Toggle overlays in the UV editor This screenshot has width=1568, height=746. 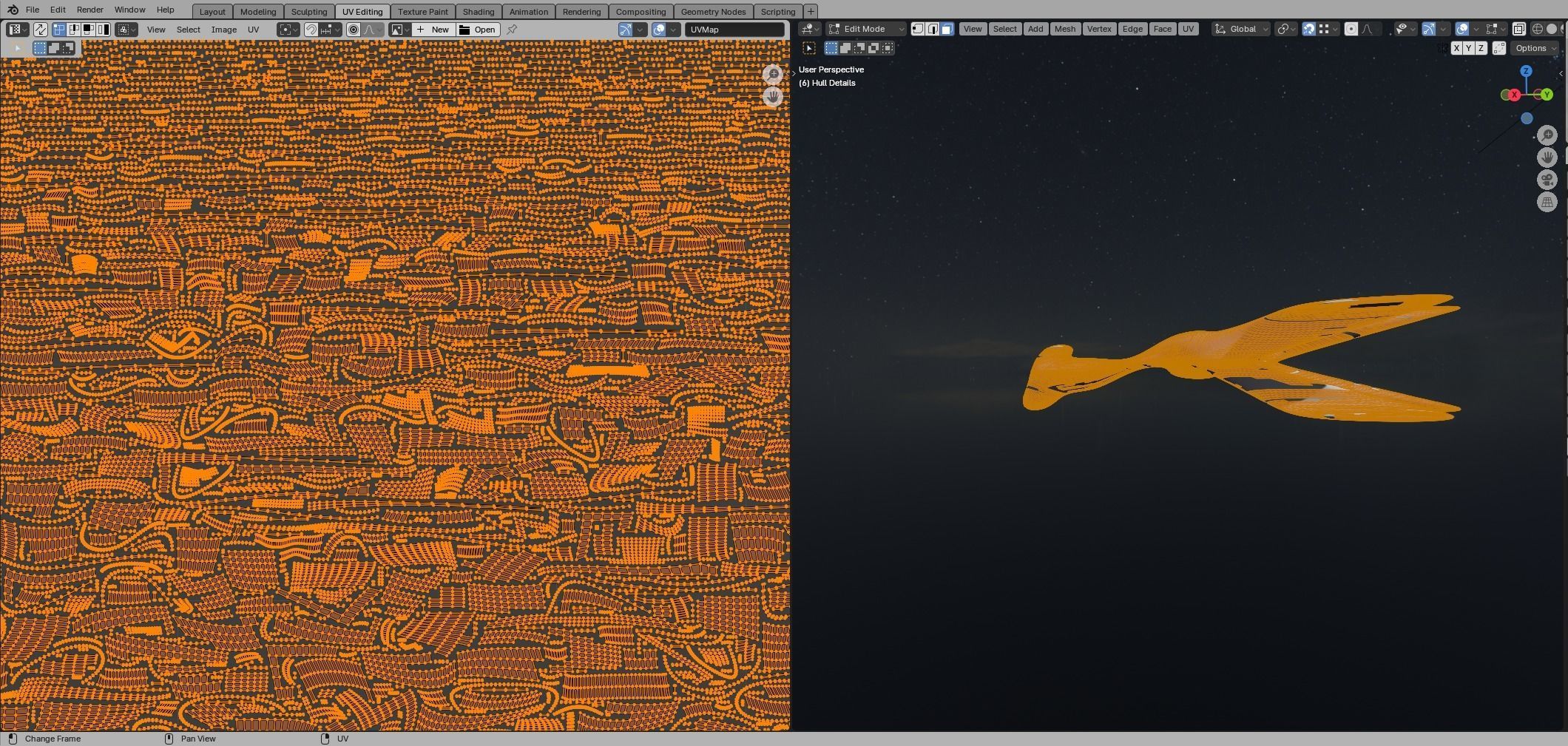tap(659, 30)
